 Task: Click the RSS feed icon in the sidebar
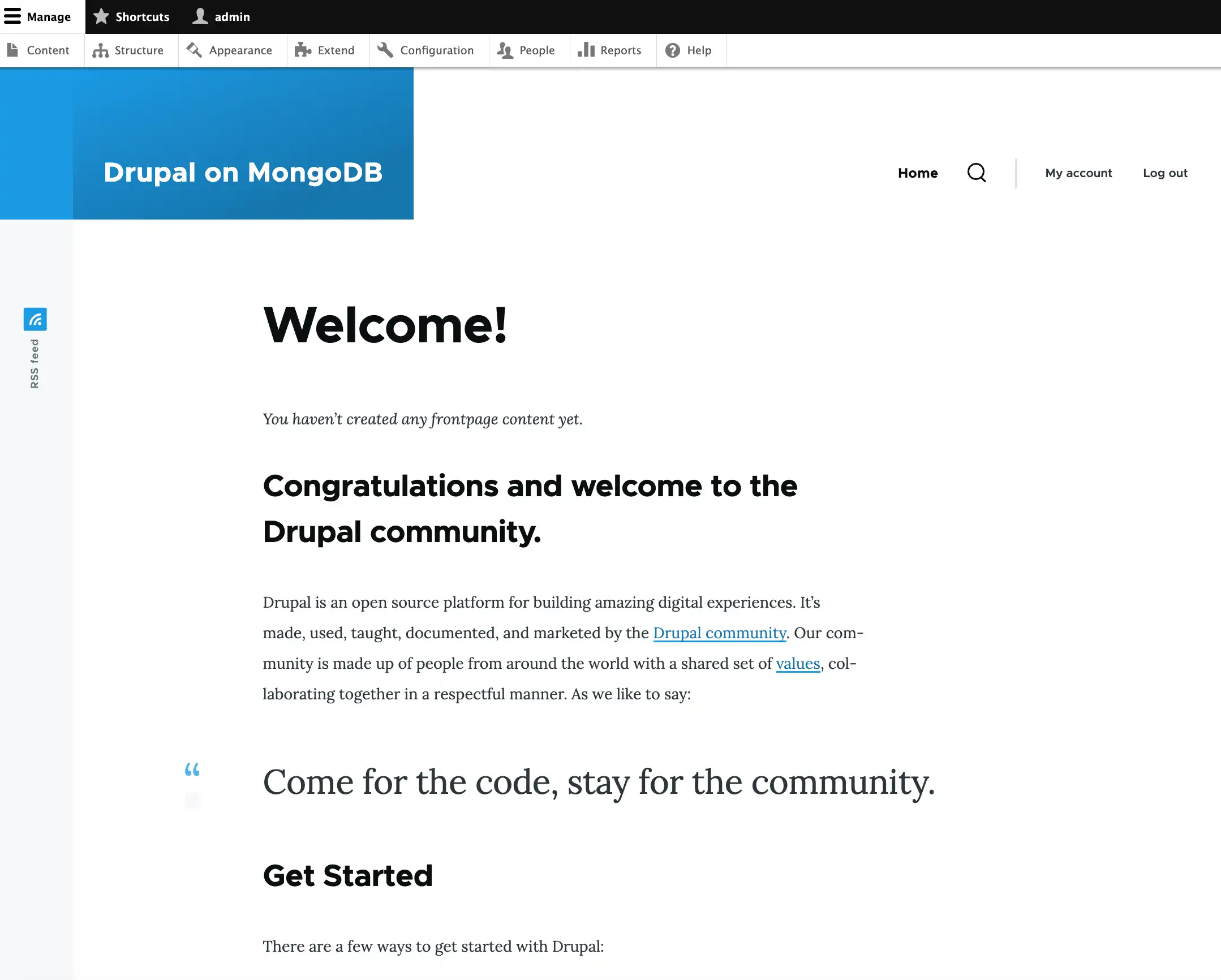[35, 319]
